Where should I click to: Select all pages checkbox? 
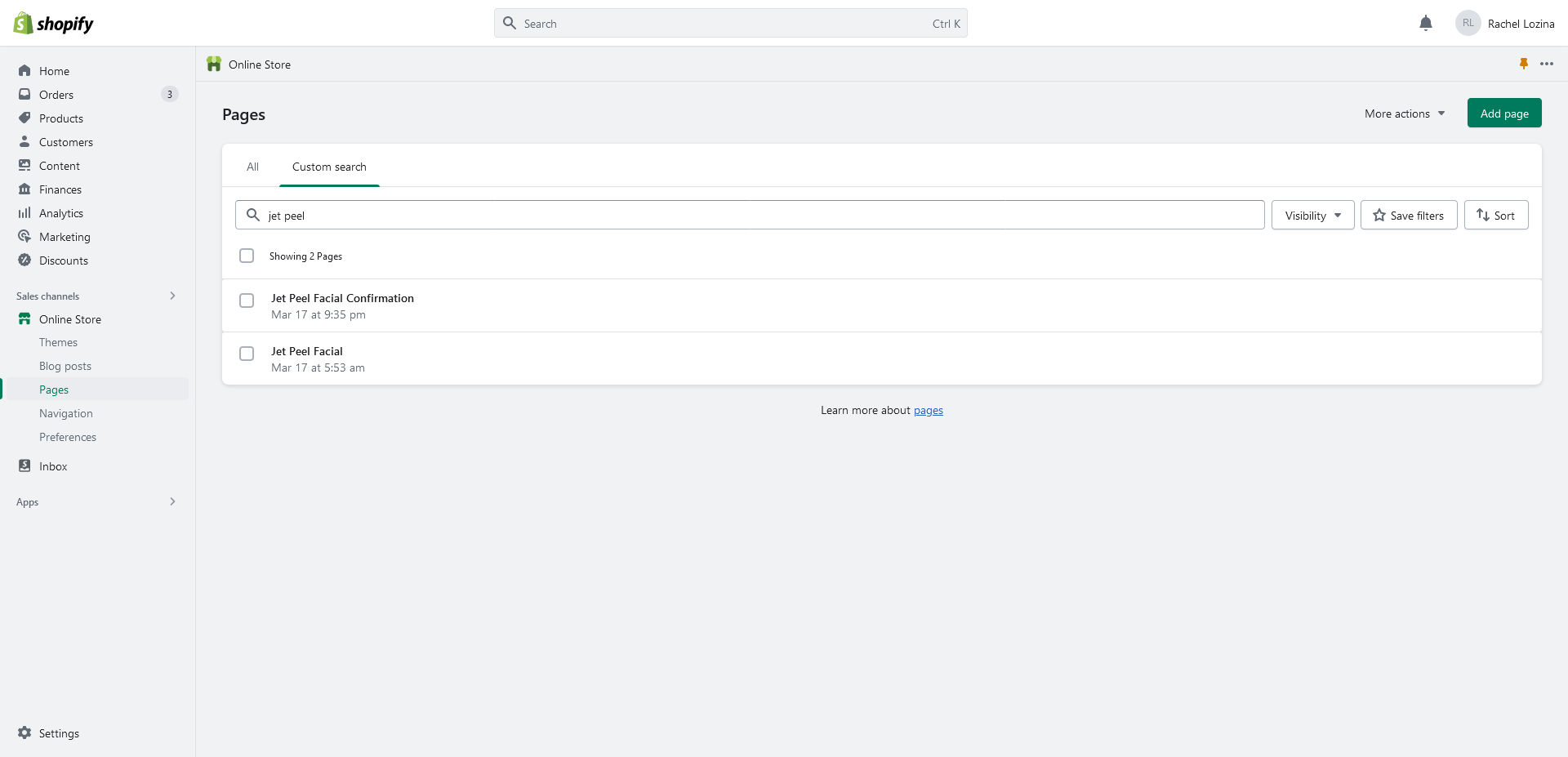click(247, 256)
